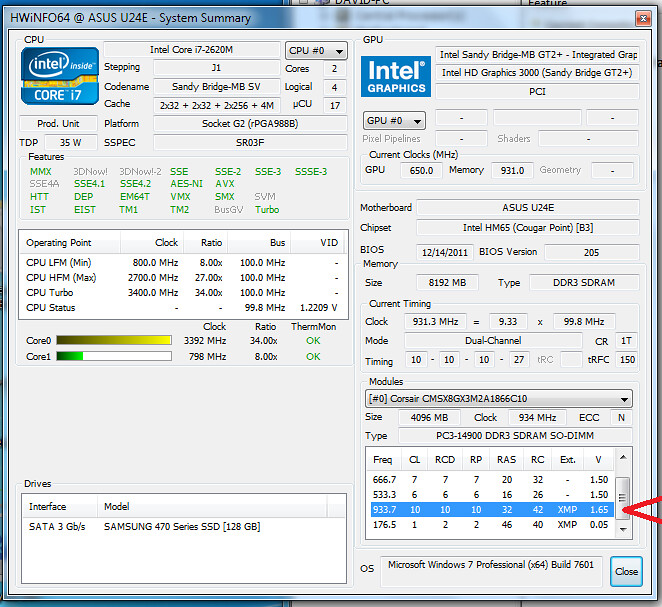This screenshot has width=662, height=607.
Task: Click the Close button
Action: (626, 571)
